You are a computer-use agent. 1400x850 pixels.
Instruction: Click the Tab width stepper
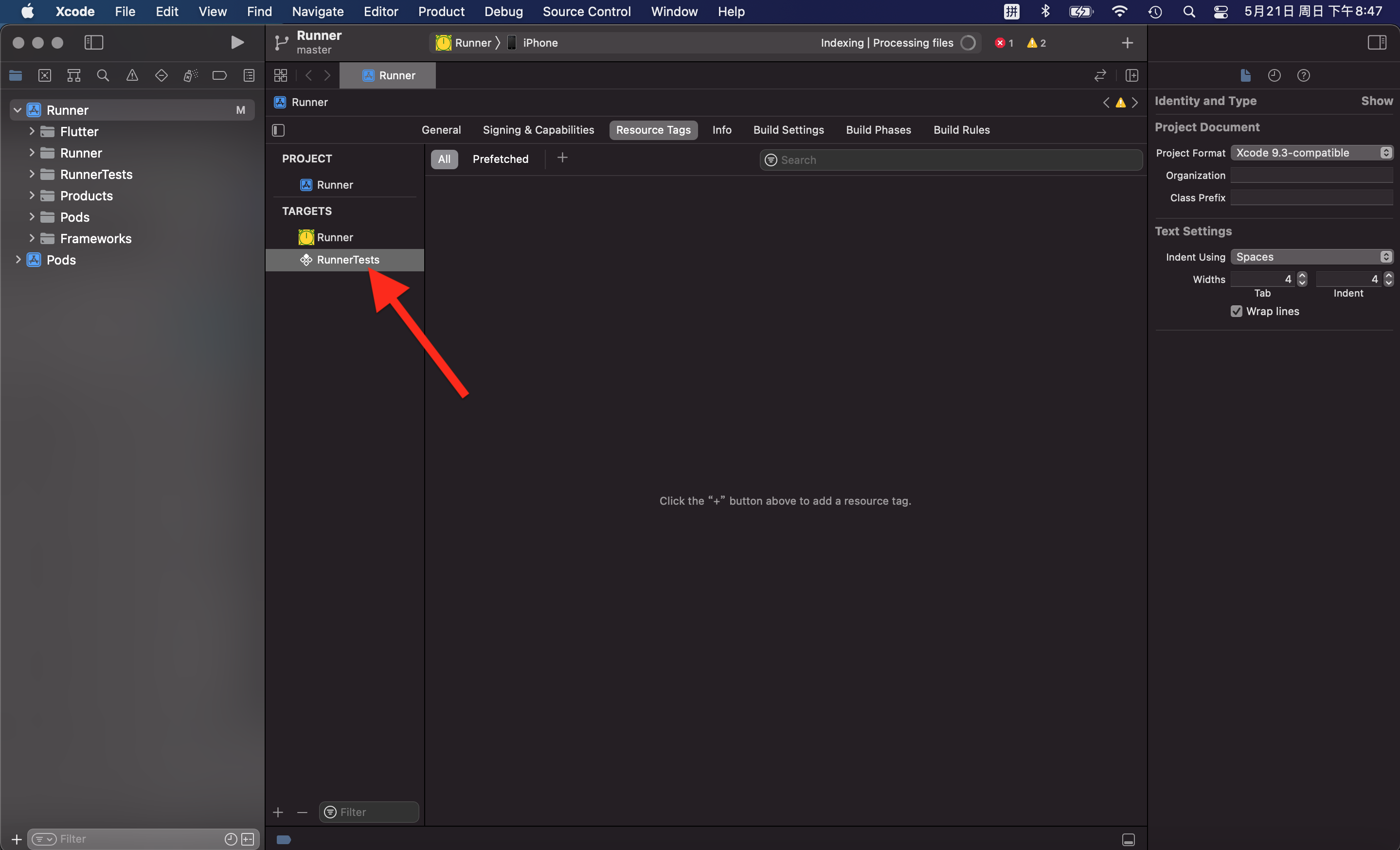coord(1302,279)
